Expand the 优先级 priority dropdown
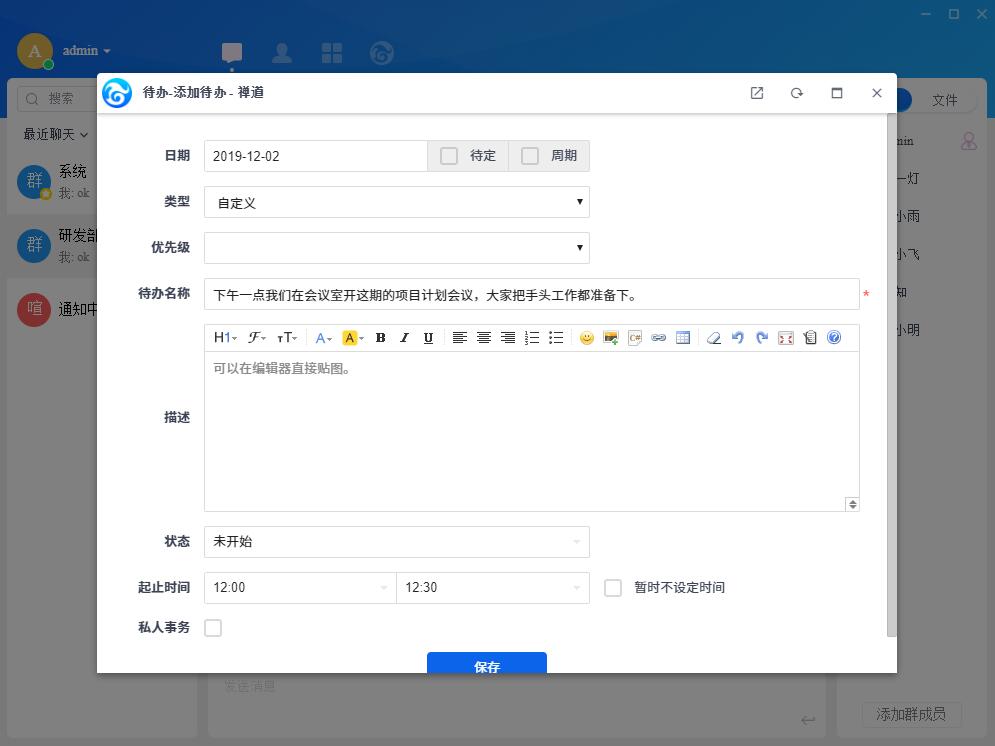Viewport: 995px width, 746px height. (x=396, y=248)
